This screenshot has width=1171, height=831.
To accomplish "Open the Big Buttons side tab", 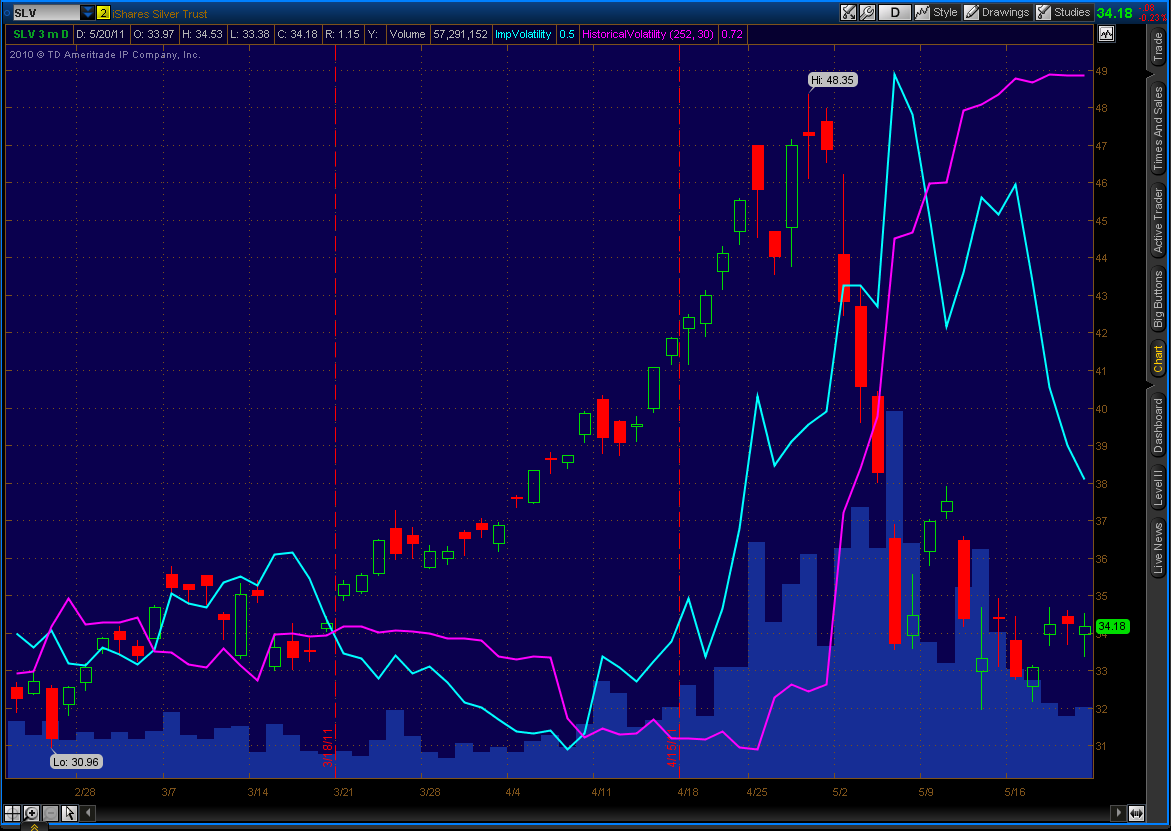I will pos(1158,299).
